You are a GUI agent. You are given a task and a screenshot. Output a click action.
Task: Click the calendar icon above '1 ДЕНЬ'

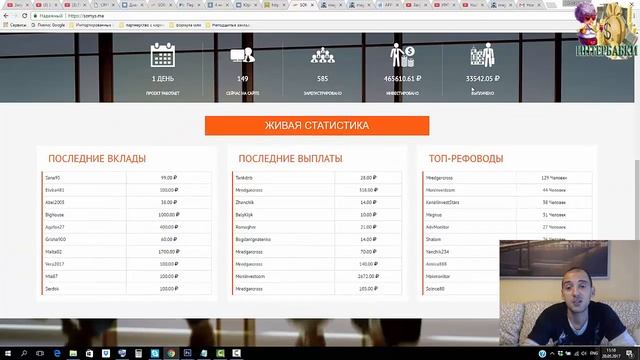[162, 55]
